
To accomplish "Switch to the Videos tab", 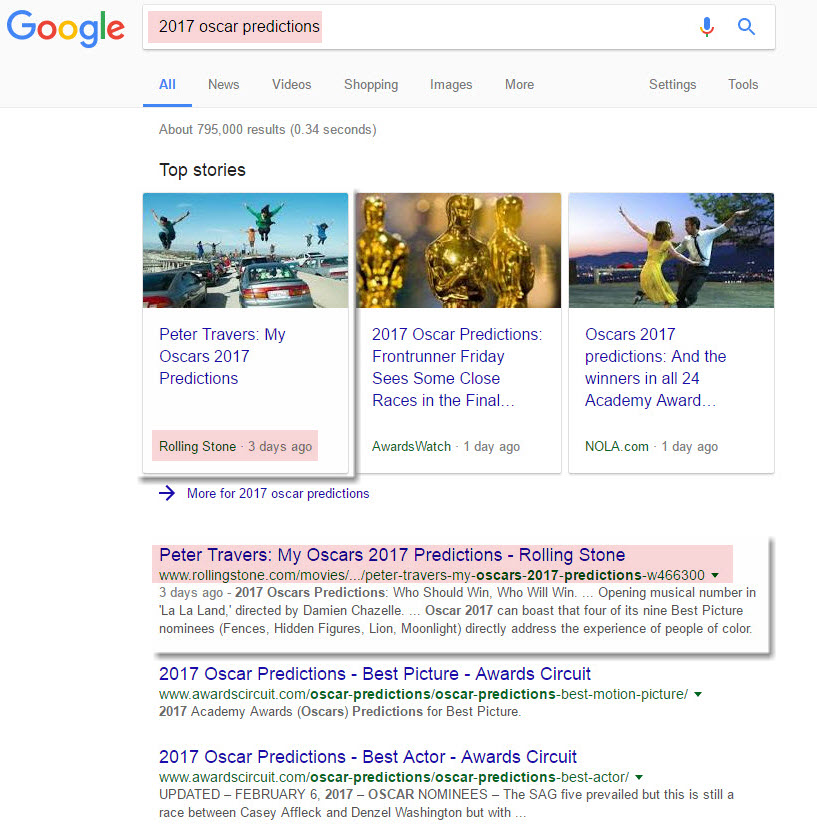I will point(292,84).
